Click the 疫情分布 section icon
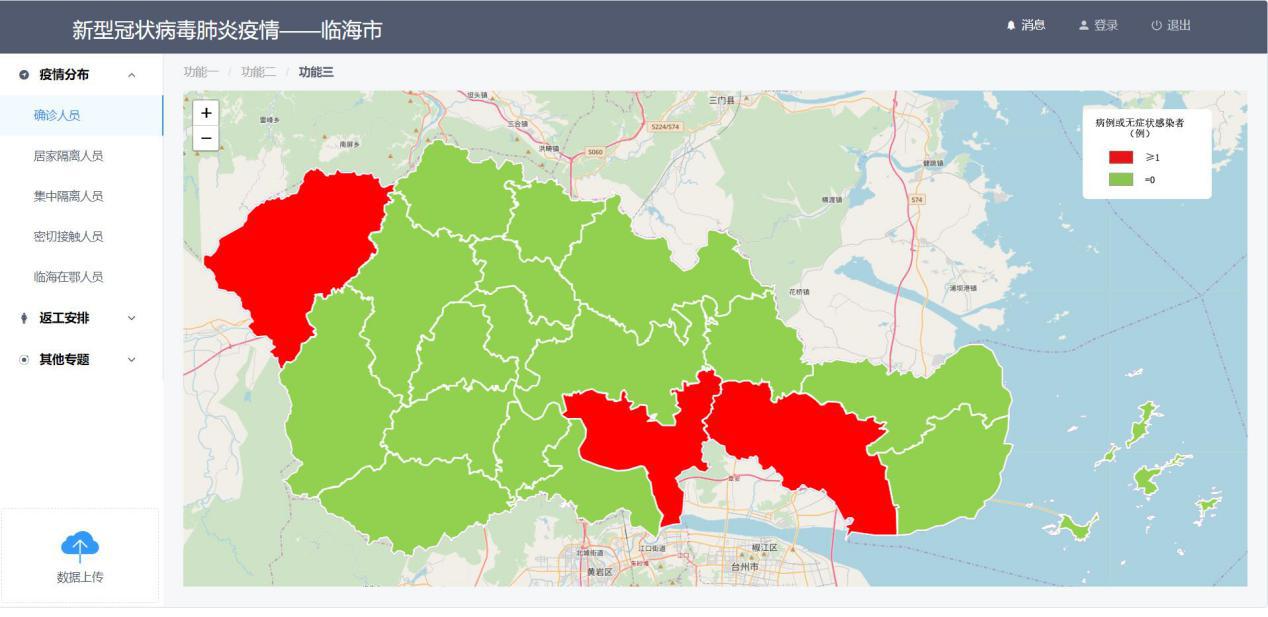Screen dimensions: 1268x617 [24, 75]
